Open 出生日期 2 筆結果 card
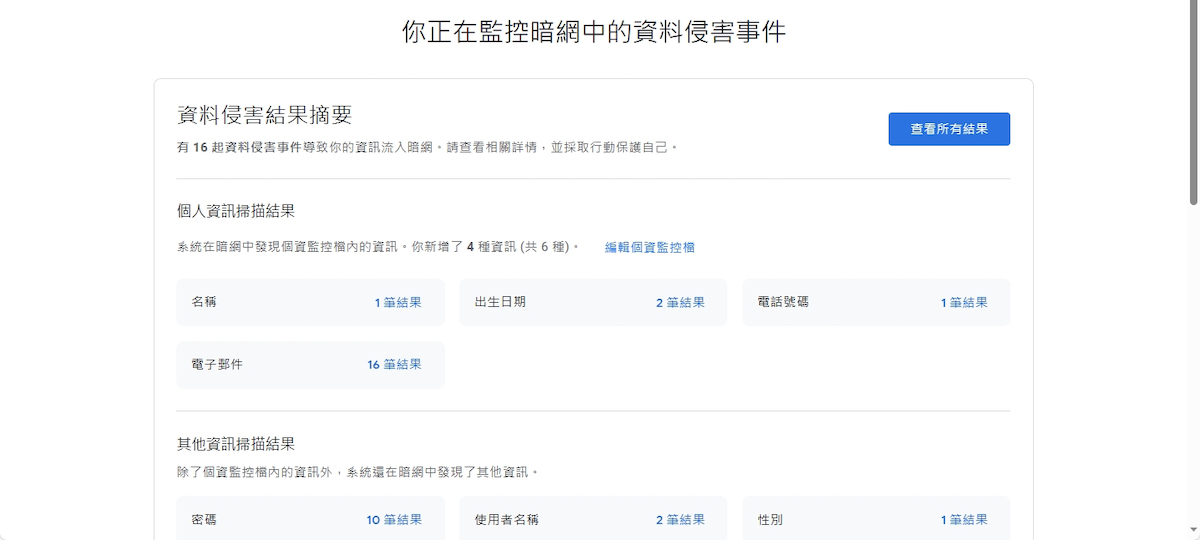The image size is (1200, 540). pos(594,302)
